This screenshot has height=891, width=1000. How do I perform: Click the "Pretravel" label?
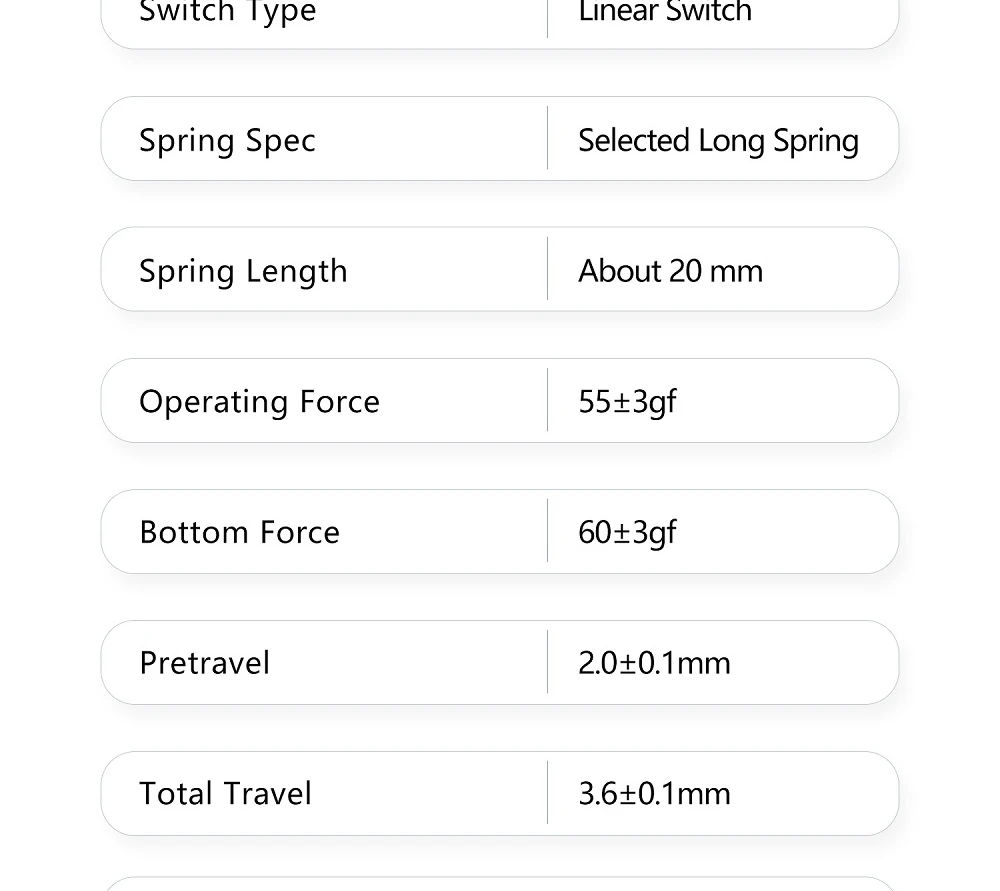click(x=204, y=663)
